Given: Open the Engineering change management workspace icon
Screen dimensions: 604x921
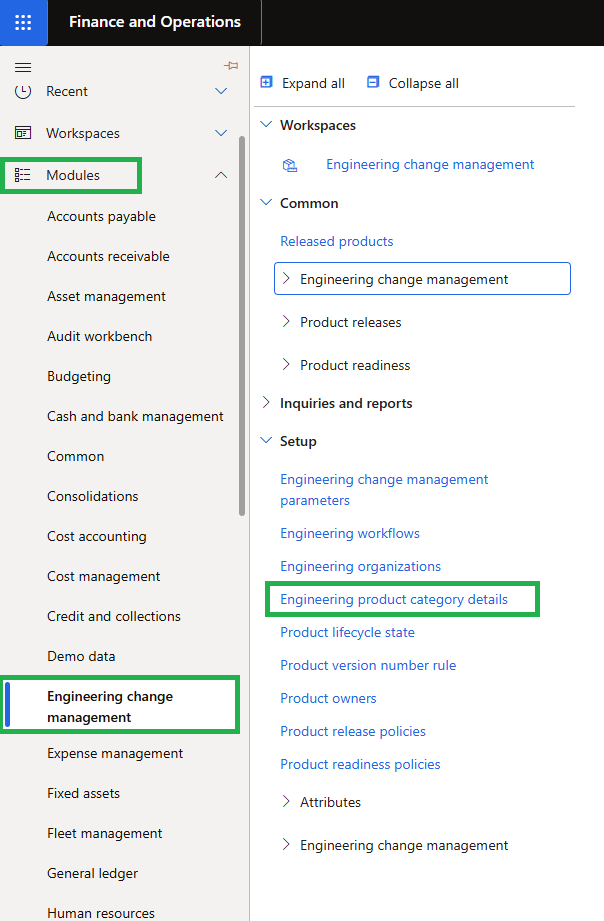Looking at the screenshot, I should 290,164.
